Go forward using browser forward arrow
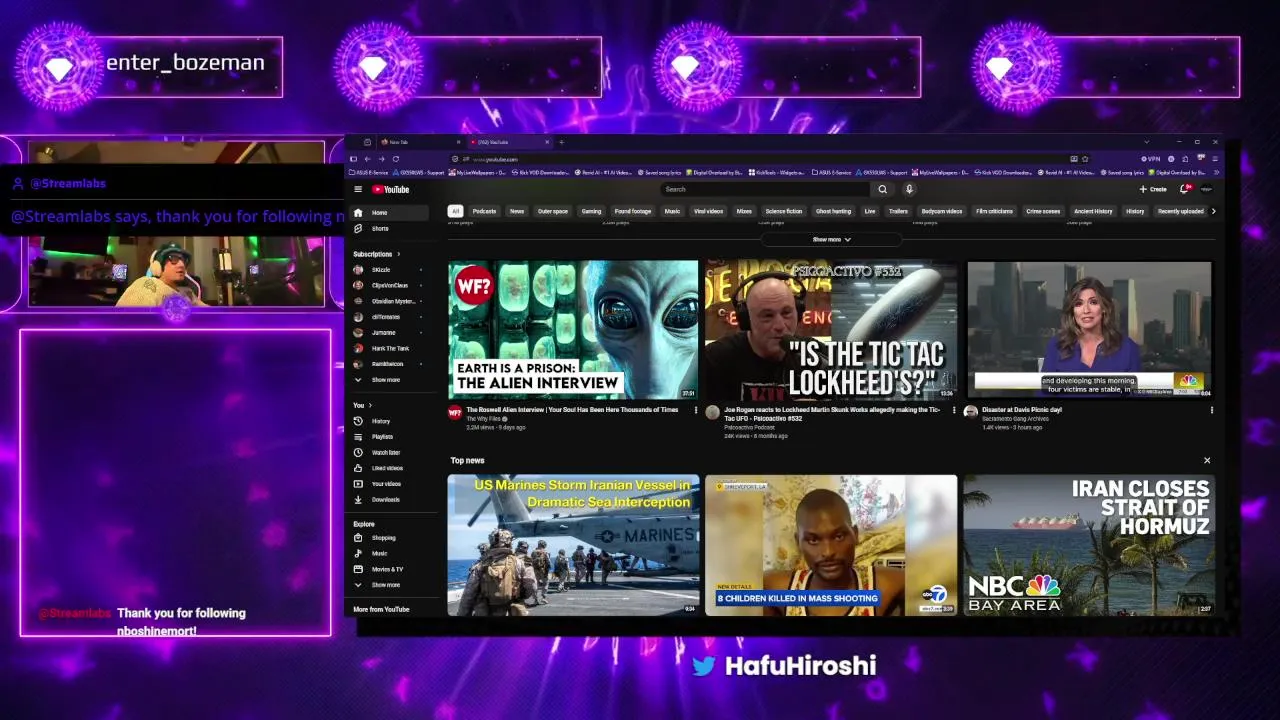1280x720 pixels. (381, 159)
